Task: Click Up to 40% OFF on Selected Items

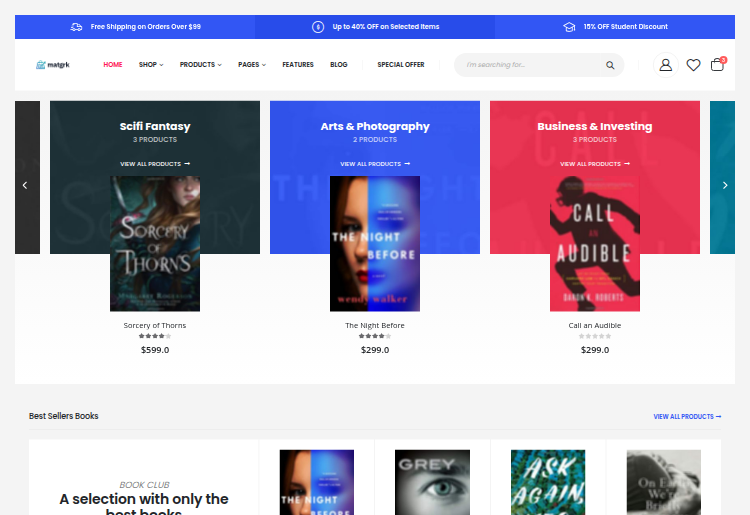Action: (386, 27)
